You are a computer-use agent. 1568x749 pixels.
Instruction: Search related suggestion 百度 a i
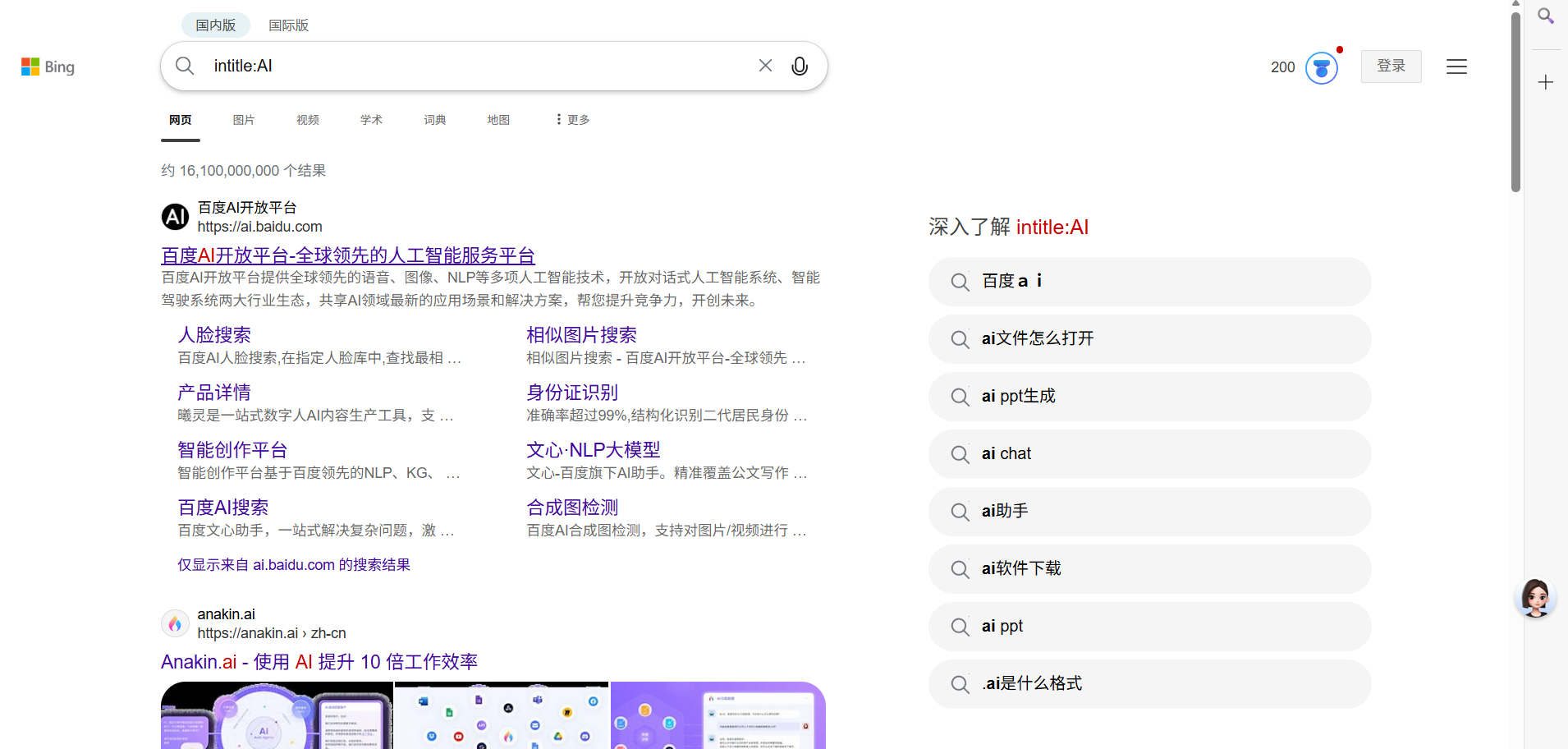[x=1149, y=282]
